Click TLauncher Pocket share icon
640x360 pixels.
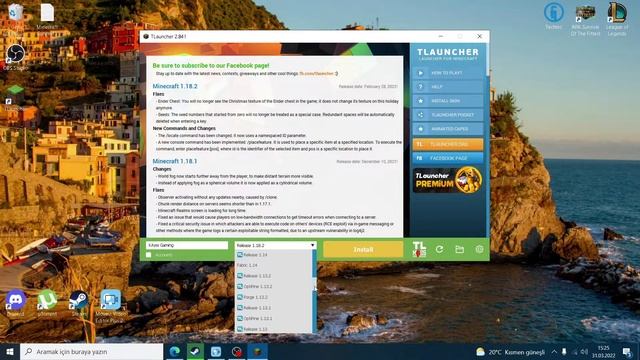coord(420,115)
